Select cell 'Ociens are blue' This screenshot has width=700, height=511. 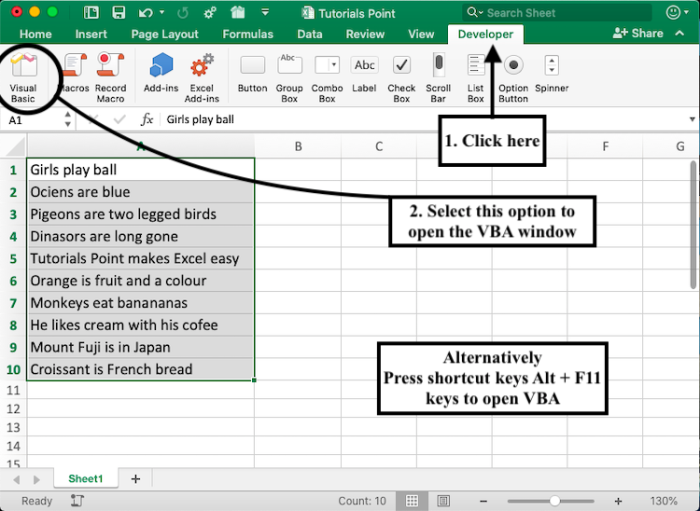[x=141, y=192]
